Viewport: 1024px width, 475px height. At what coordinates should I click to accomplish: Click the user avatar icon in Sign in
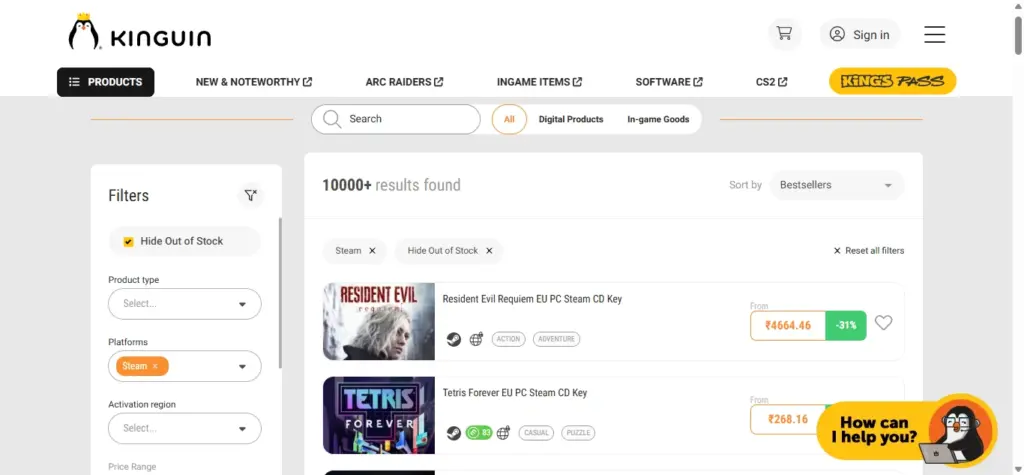tap(837, 34)
